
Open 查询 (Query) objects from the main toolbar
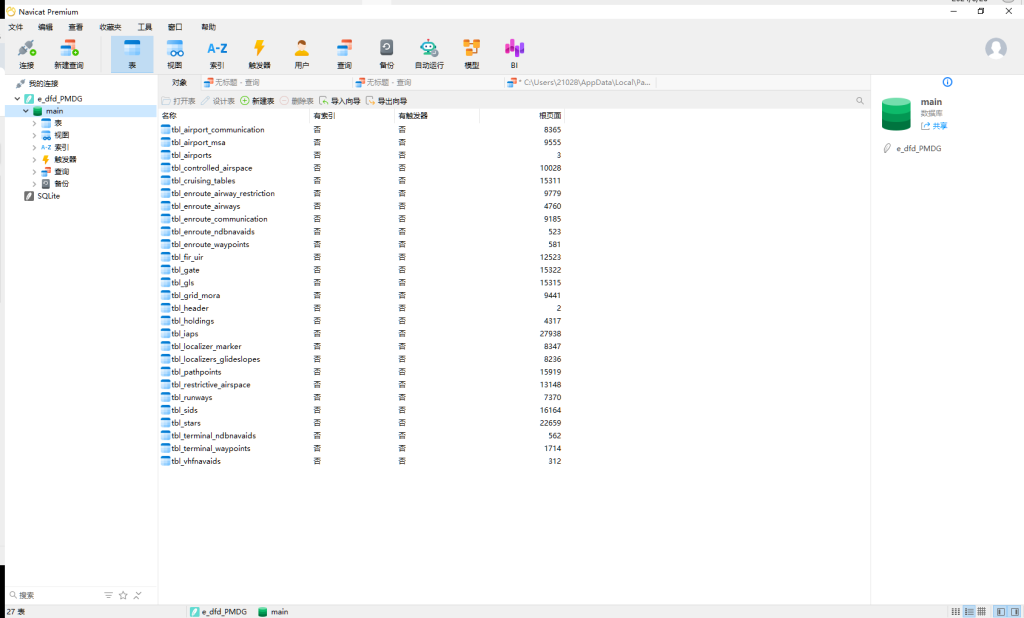[x=344, y=54]
